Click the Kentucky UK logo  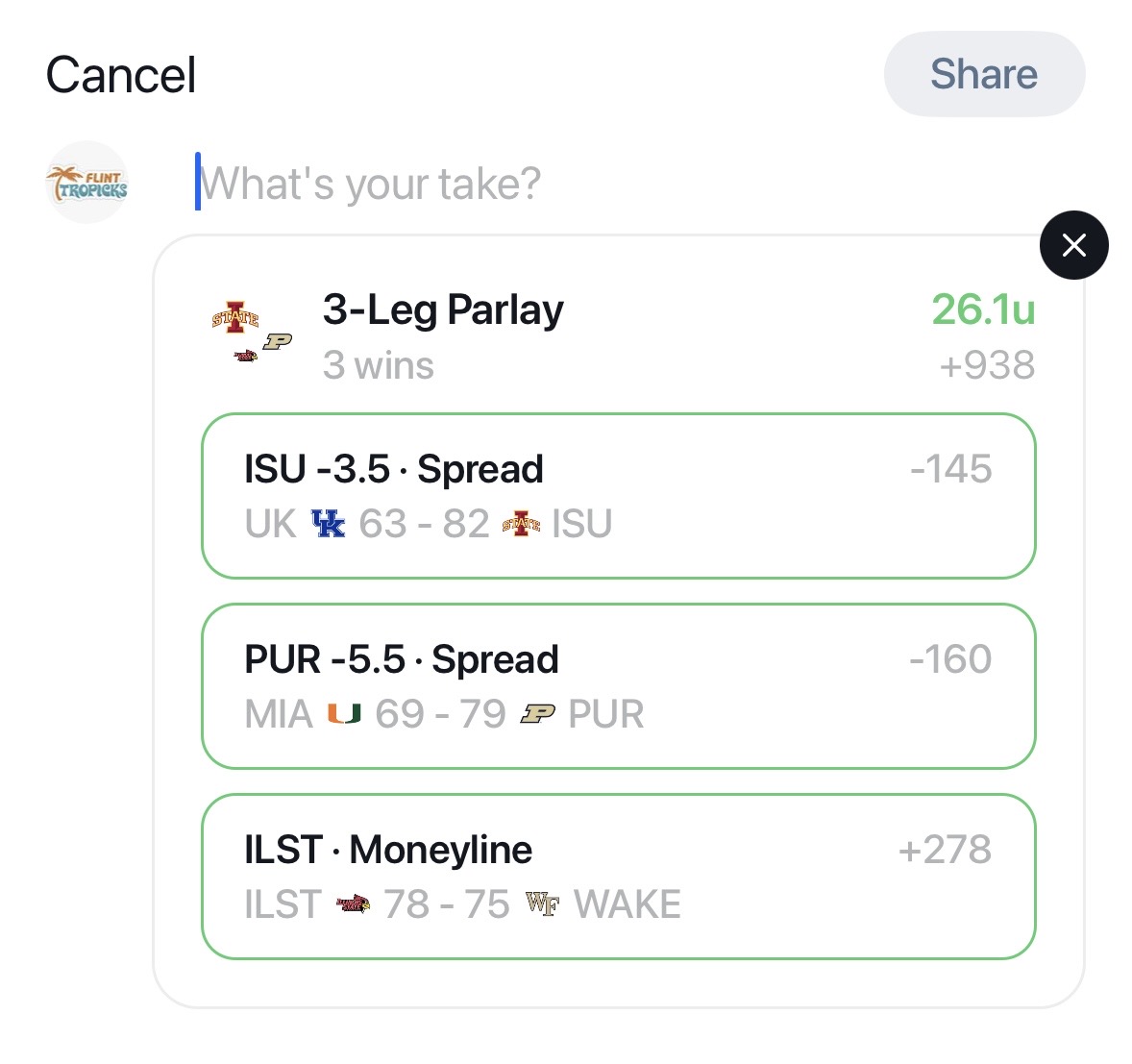pyautogui.click(x=328, y=524)
